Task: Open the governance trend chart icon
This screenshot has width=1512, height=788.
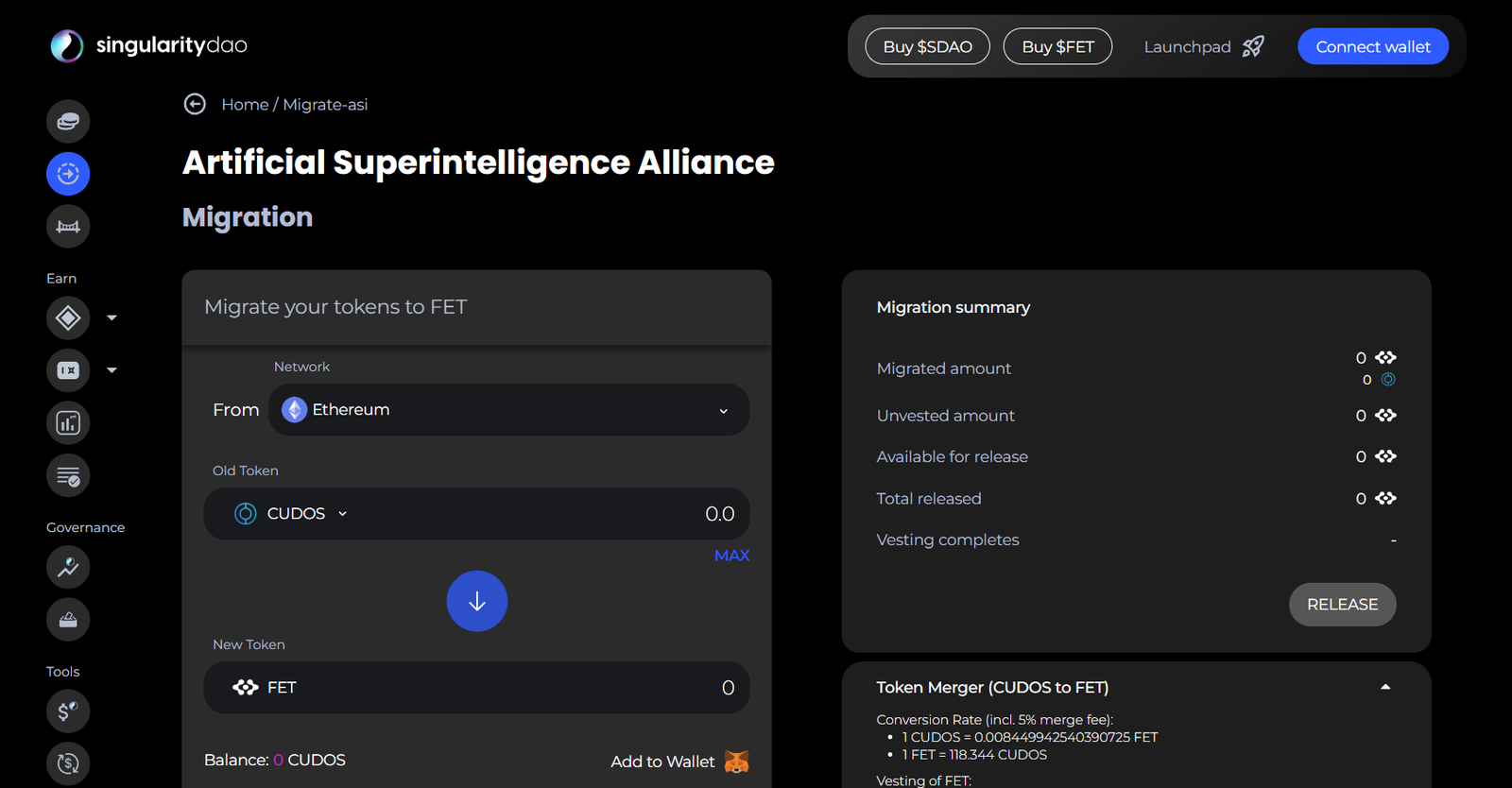Action: (68, 567)
